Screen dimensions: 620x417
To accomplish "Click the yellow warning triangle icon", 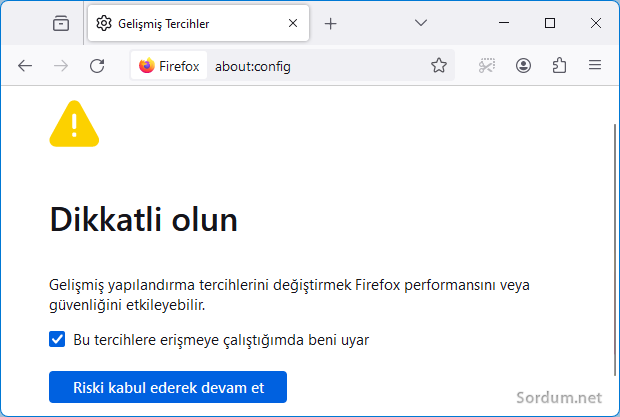I will pos(74,124).
